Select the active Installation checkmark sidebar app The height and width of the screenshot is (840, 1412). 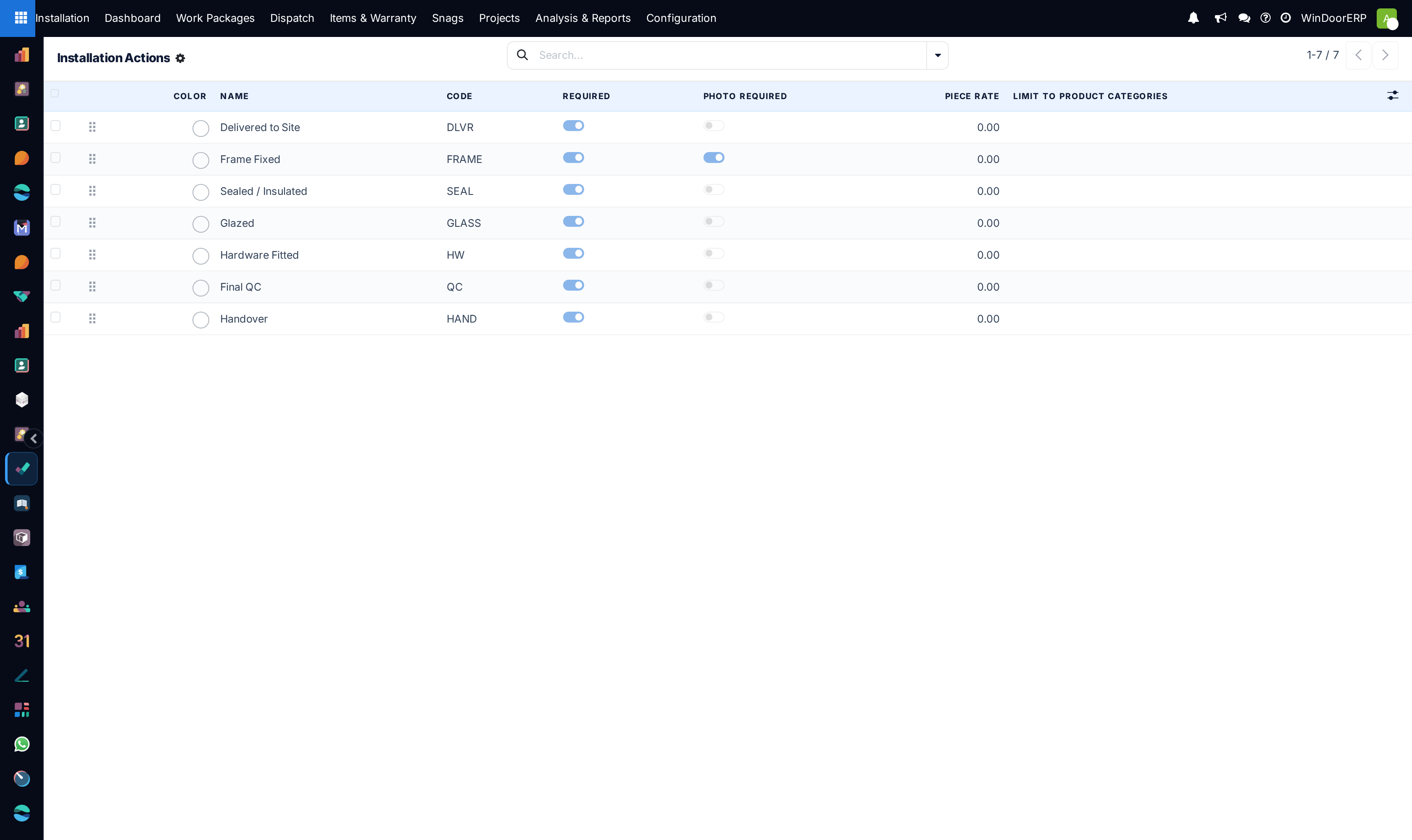click(21, 469)
